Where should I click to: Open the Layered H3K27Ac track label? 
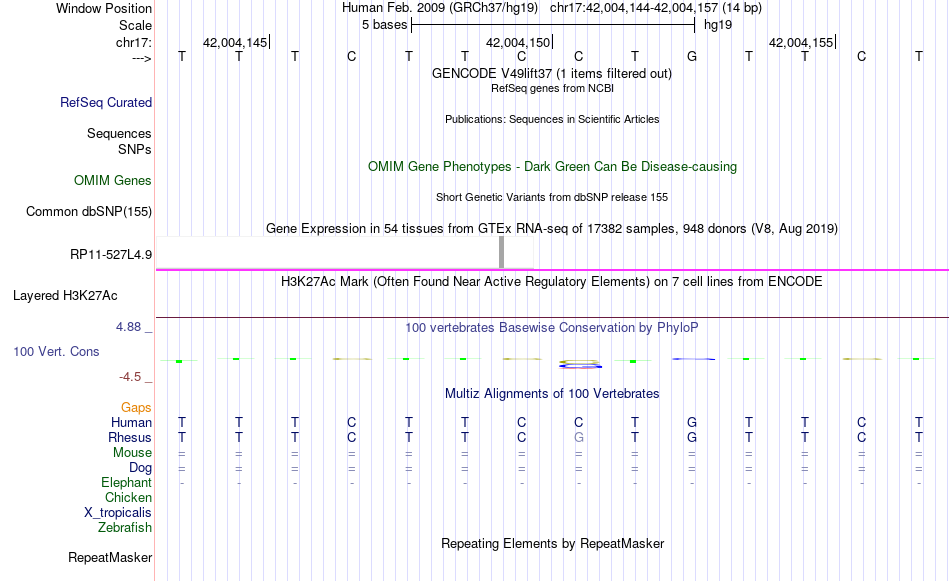point(65,296)
